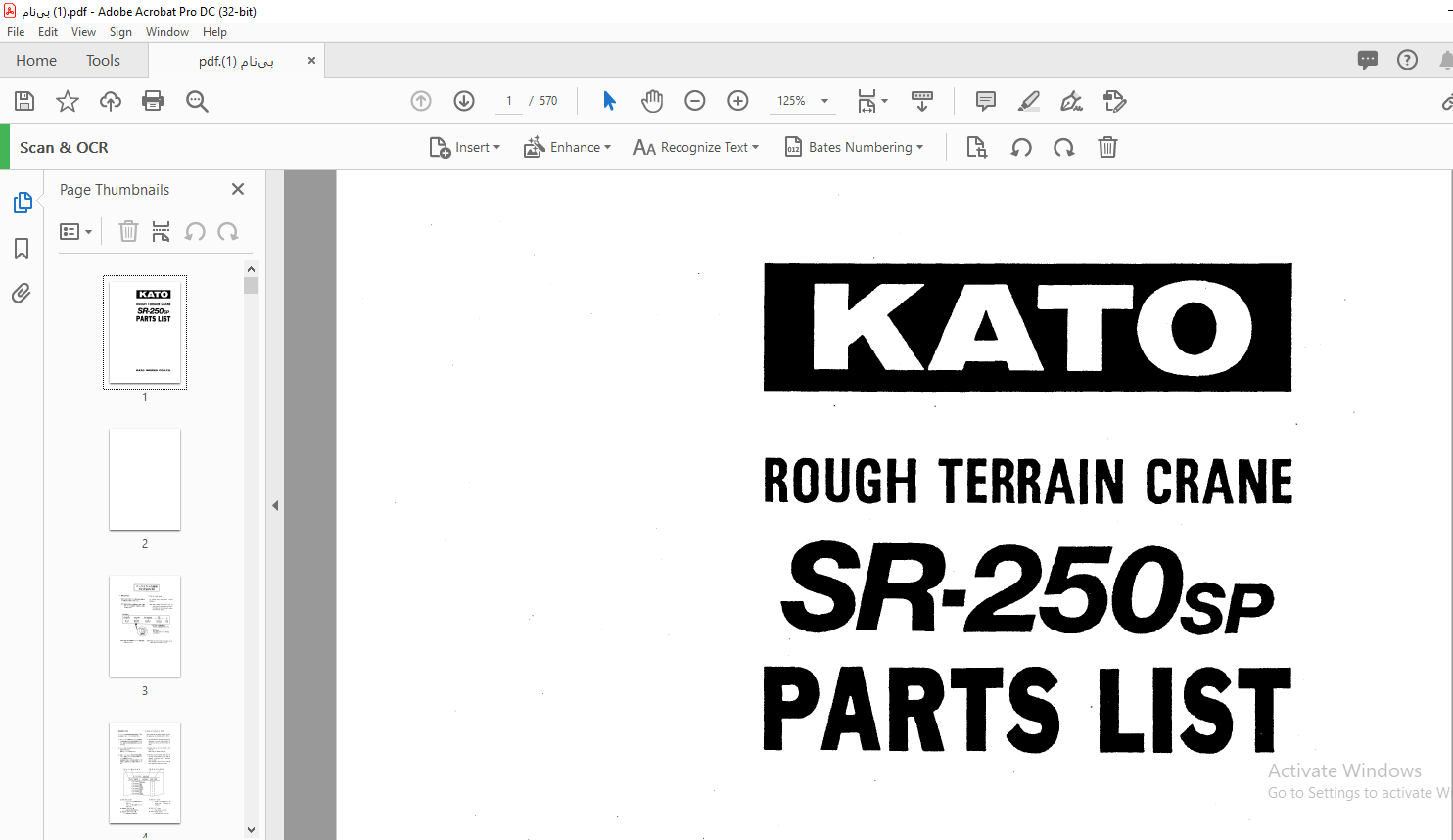Select page 3 thumbnail
Image resolution: width=1453 pixels, height=840 pixels.
tap(145, 626)
